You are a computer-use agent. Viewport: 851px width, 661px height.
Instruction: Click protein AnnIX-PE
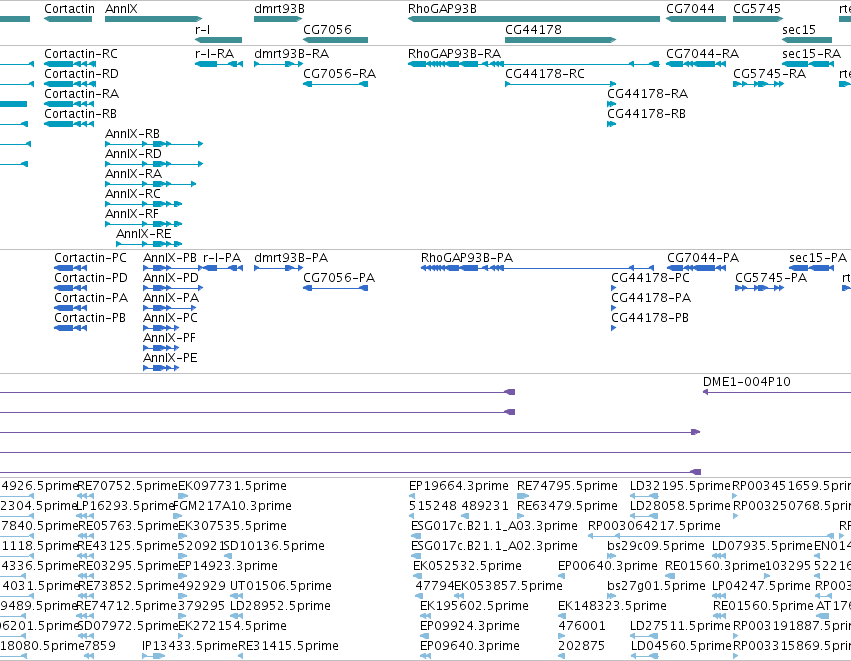pos(161,368)
